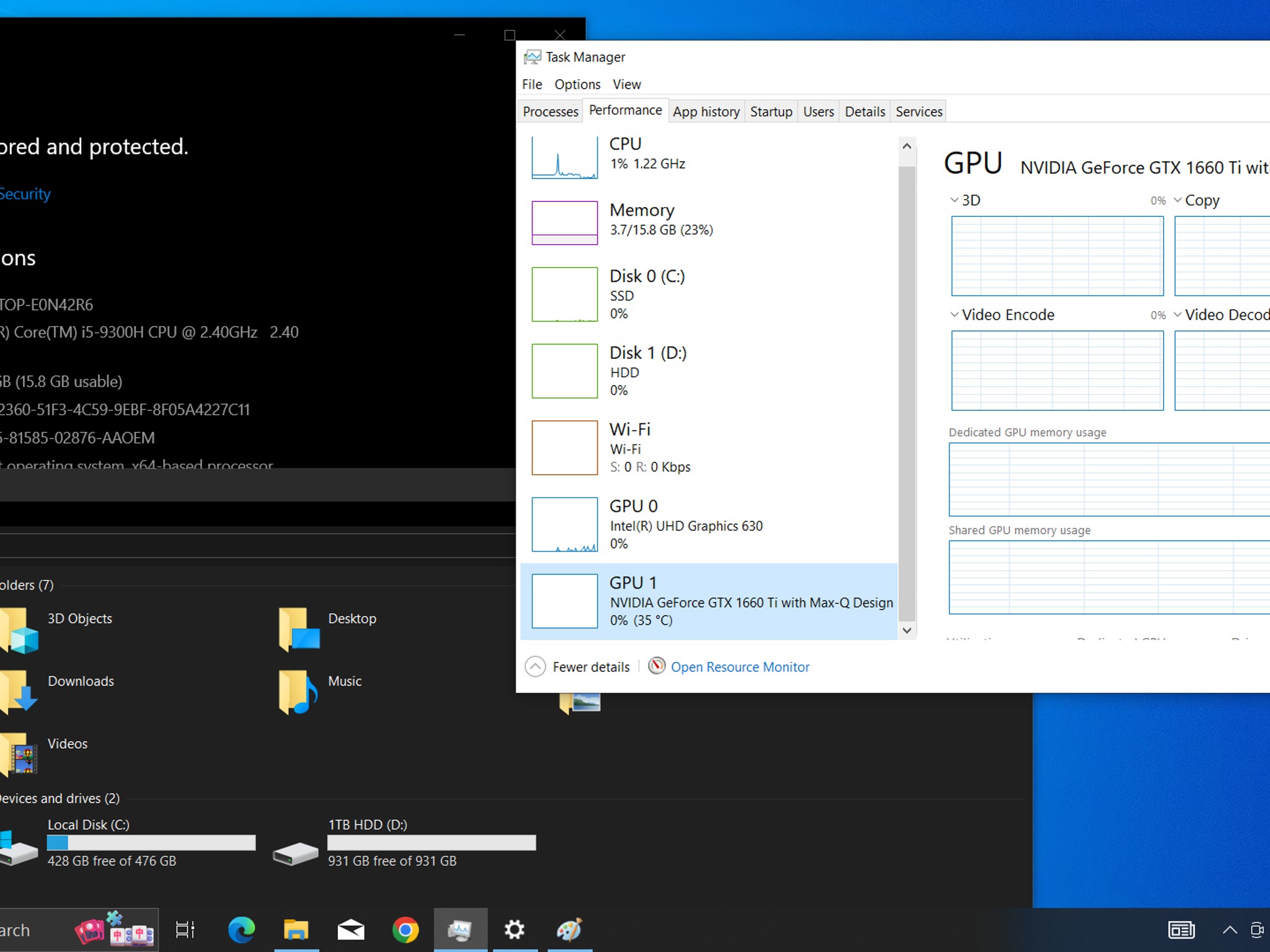This screenshot has width=1270, height=952.
Task: Open the Options menu
Action: tap(577, 84)
